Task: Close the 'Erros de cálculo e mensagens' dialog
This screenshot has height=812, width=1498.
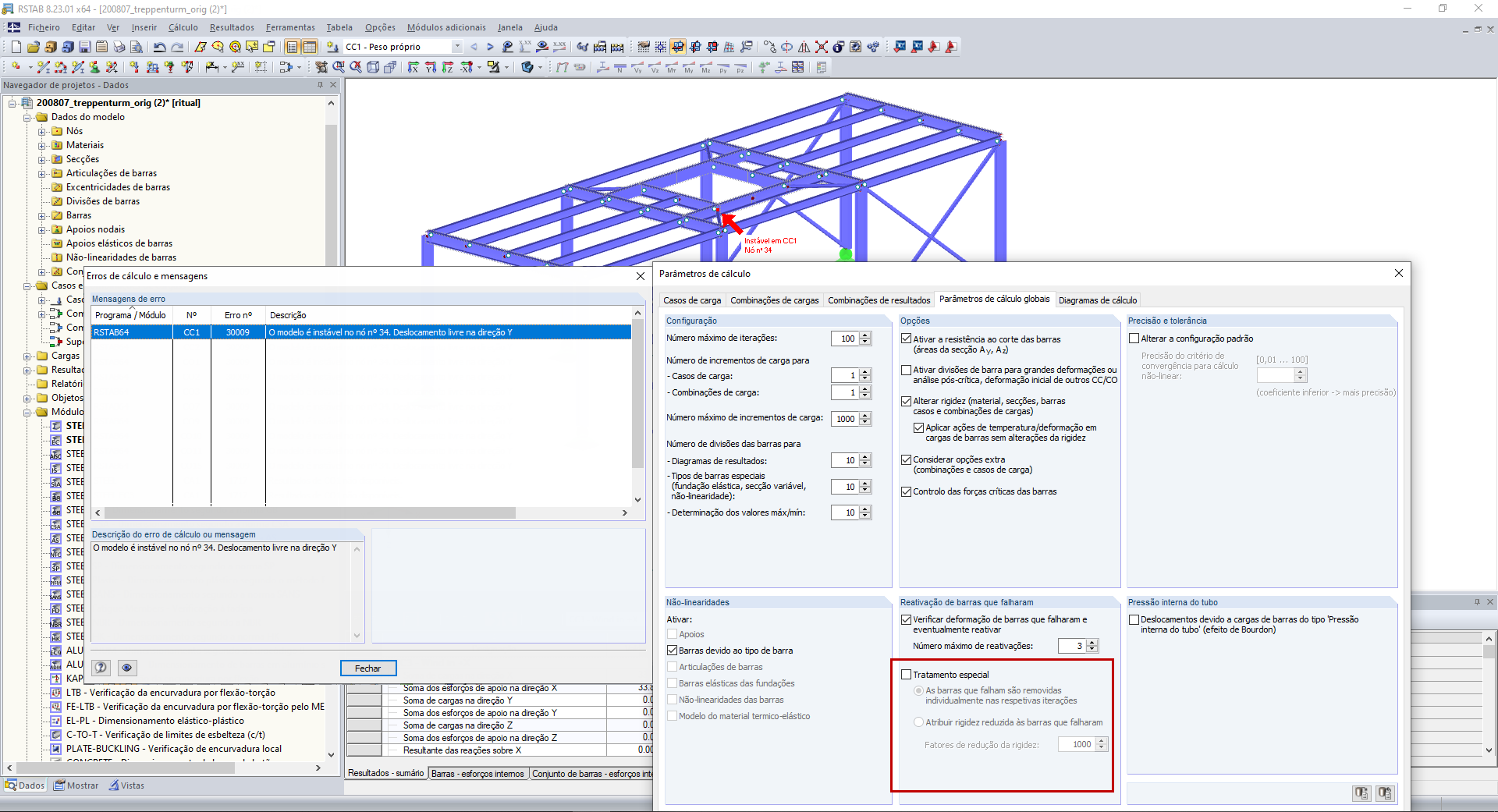Action: click(x=641, y=276)
